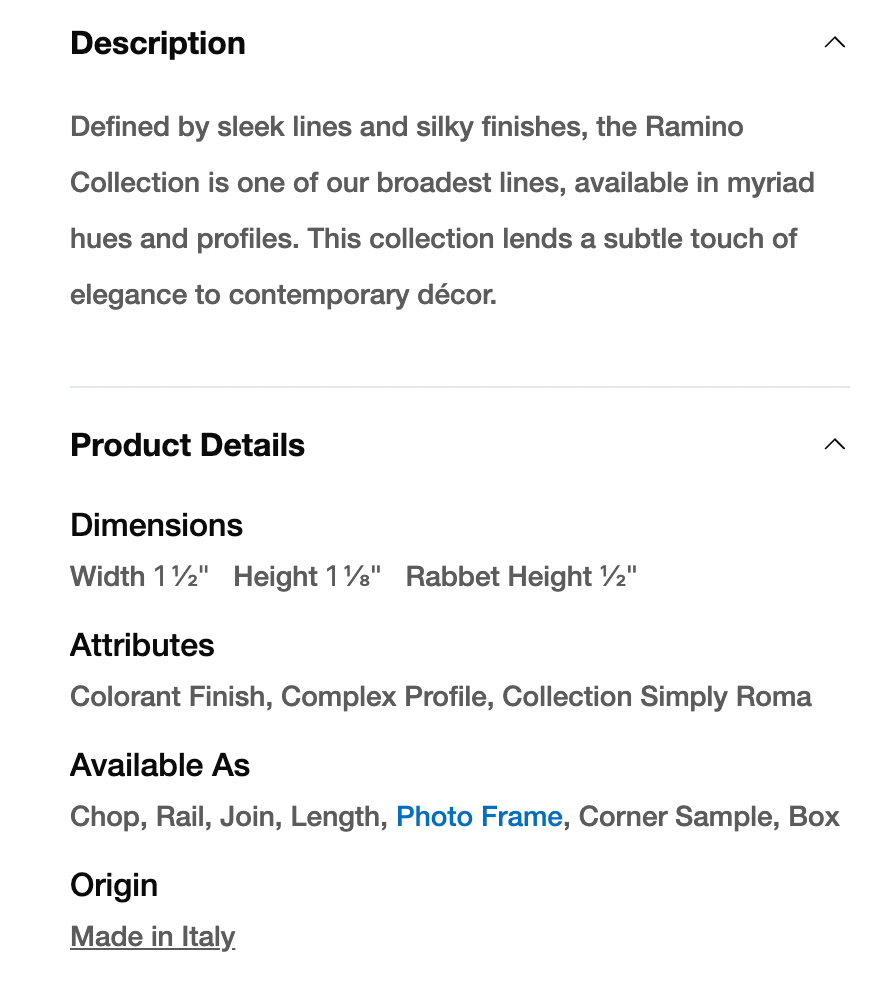Click the Height 1⅛" dimension text
The image size is (894, 984).
(307, 577)
